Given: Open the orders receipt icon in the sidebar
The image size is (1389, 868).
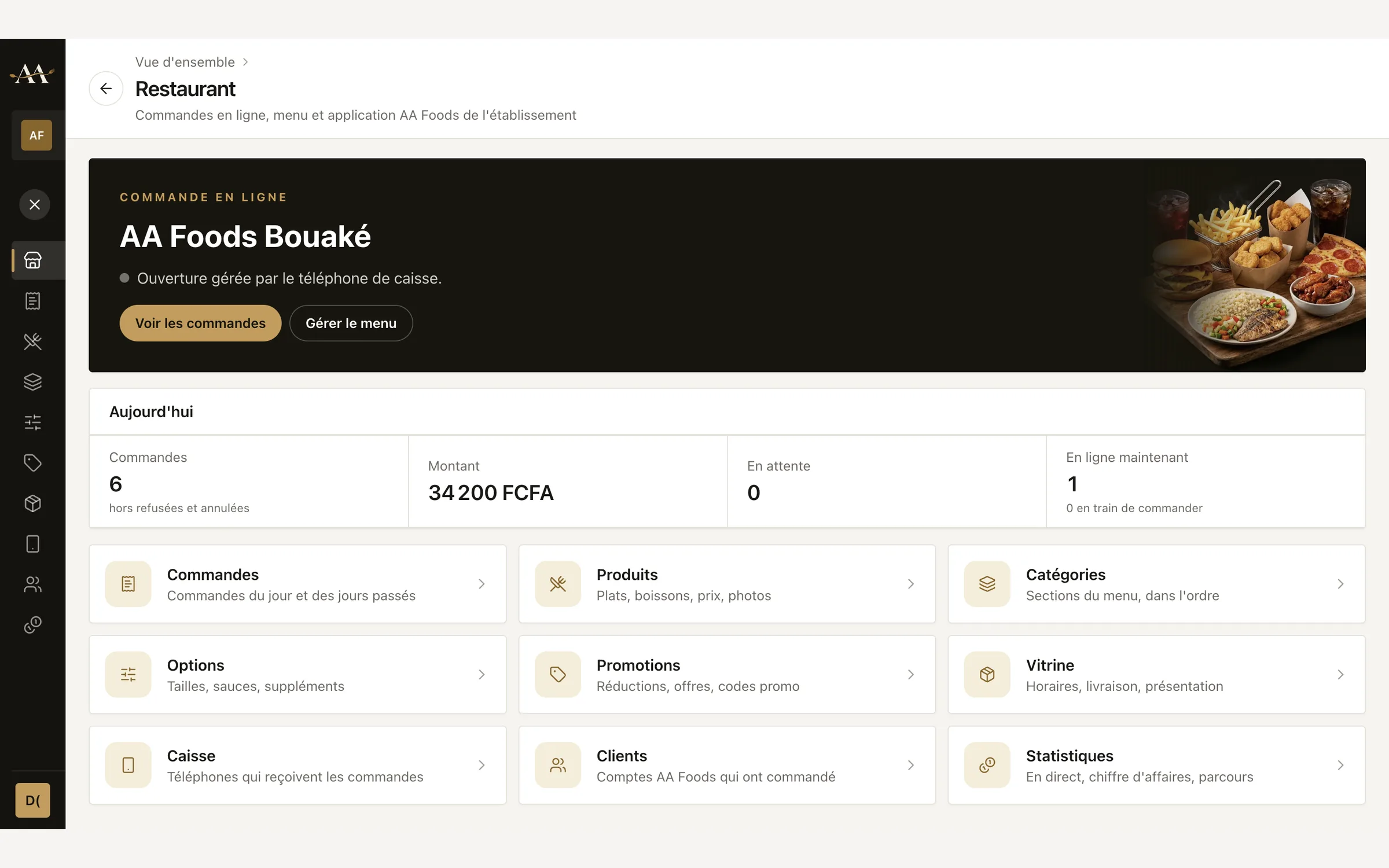Looking at the screenshot, I should (x=33, y=301).
